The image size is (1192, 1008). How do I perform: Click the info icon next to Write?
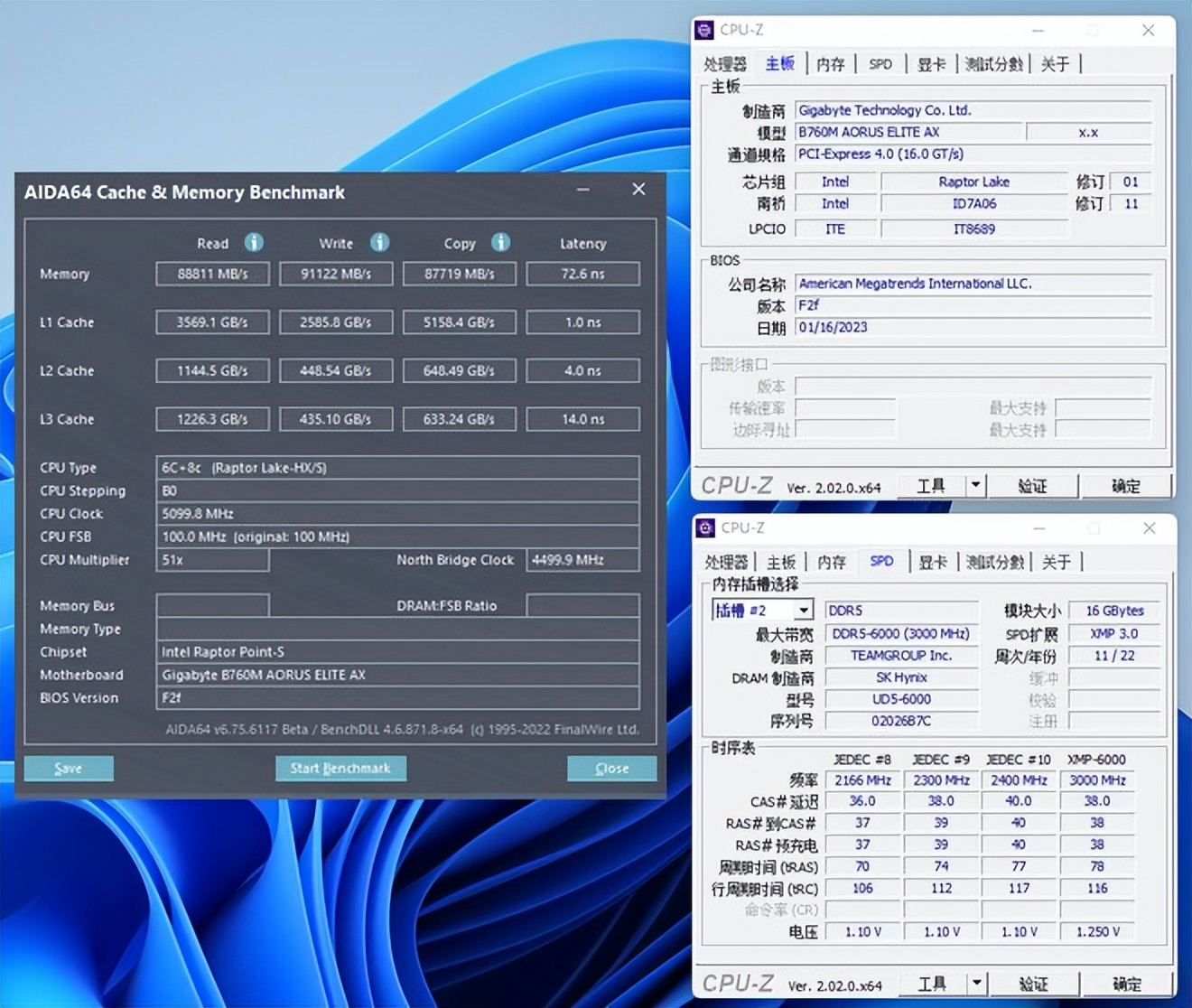pos(379,243)
